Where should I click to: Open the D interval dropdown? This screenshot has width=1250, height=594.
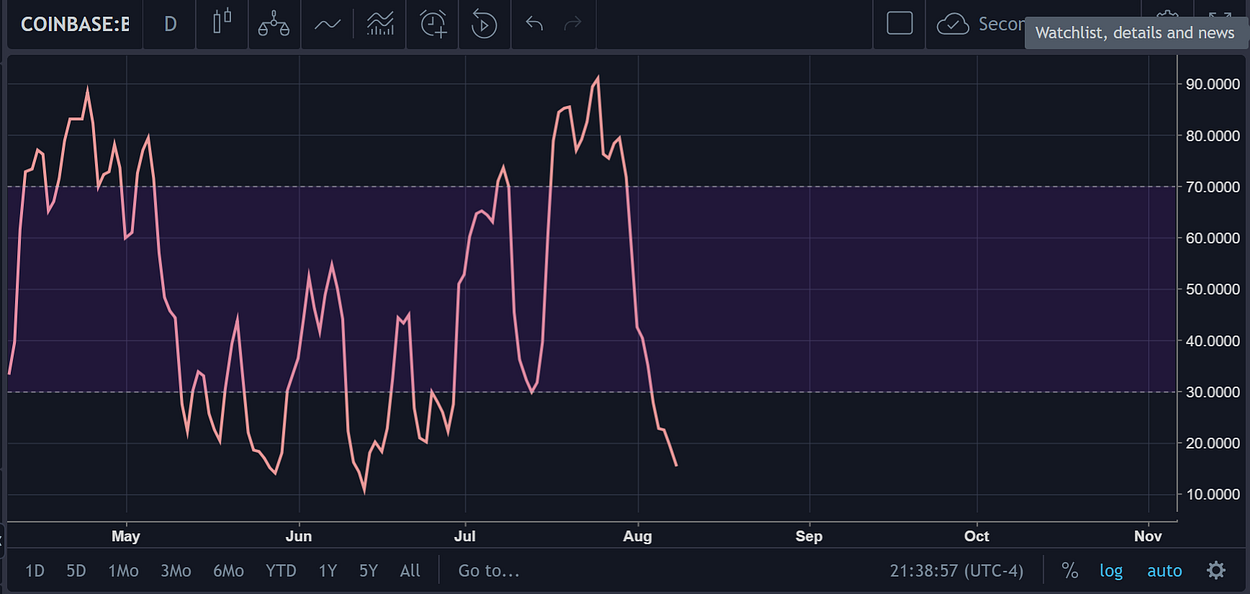coord(170,24)
